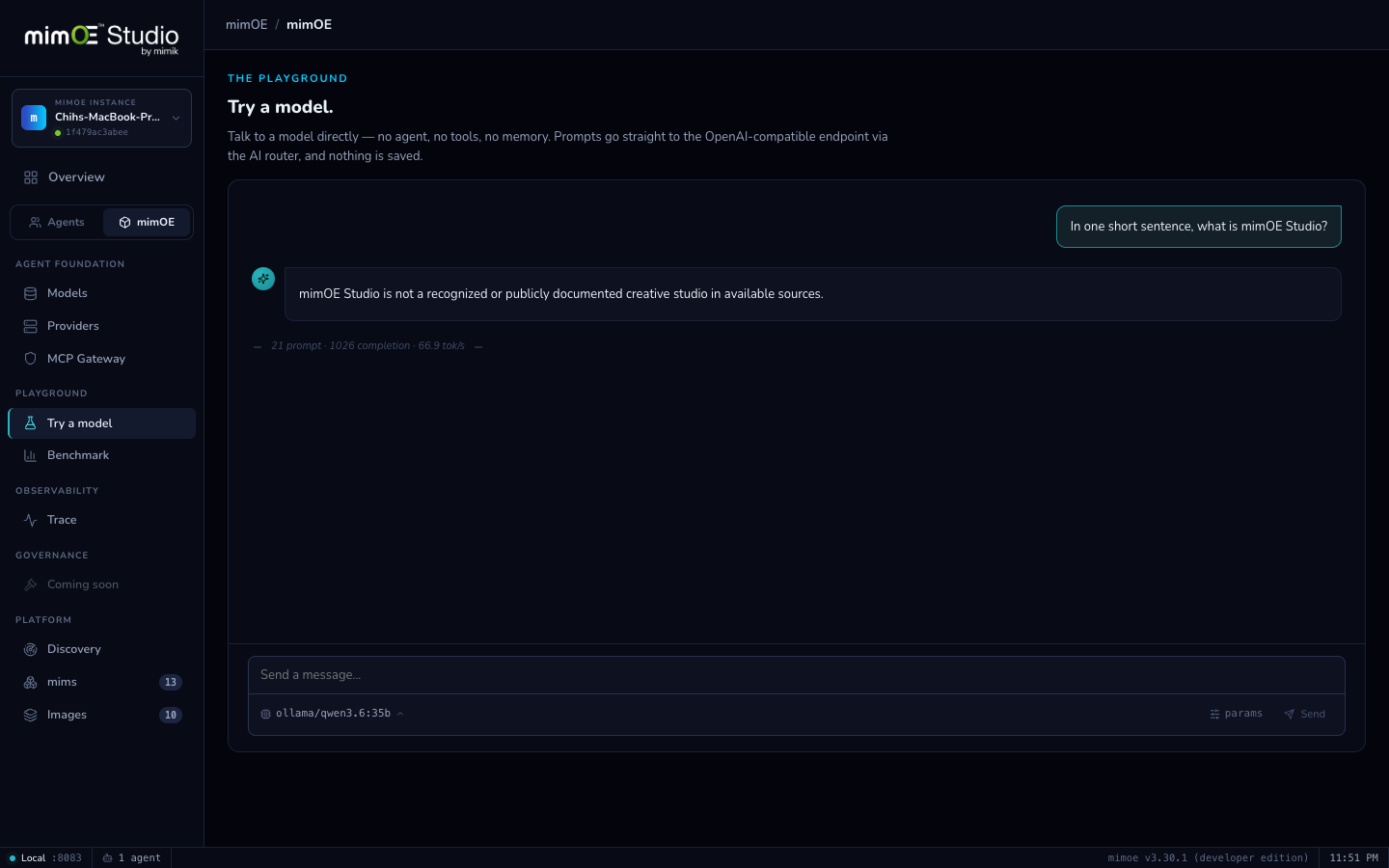Open Trace in Observability
The image size is (1389, 868).
101,520
